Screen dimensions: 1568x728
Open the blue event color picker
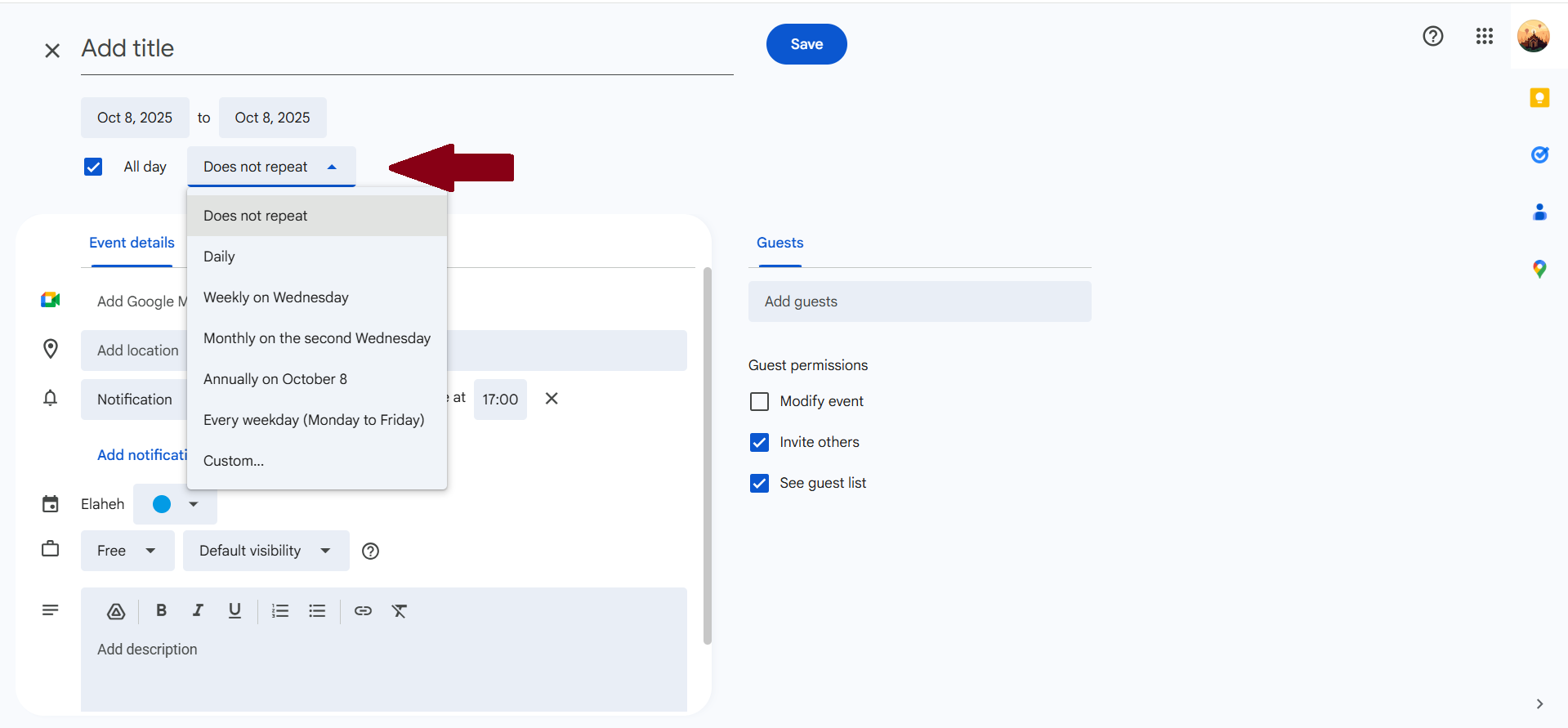[x=175, y=504]
